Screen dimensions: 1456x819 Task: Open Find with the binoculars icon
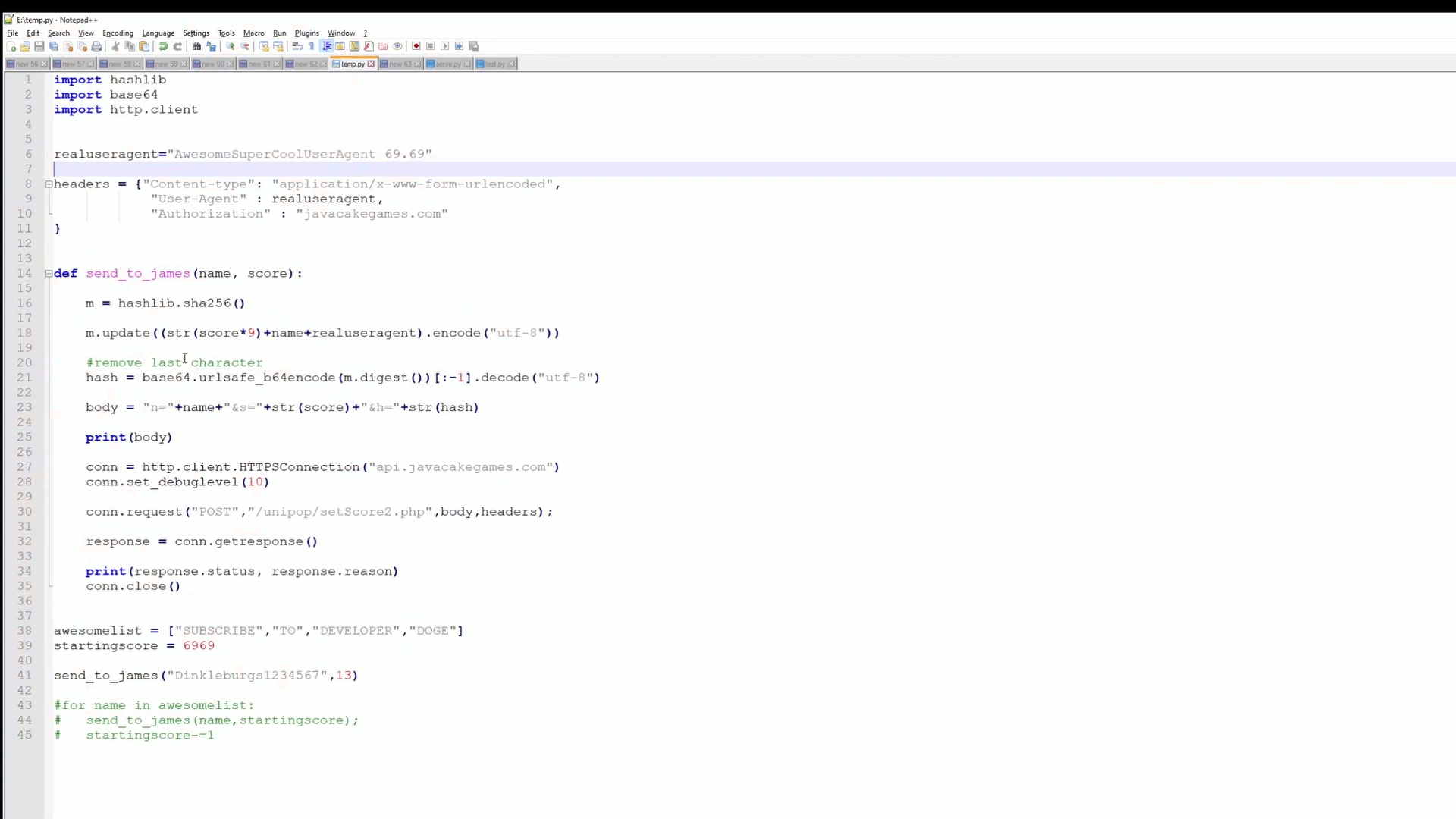pyautogui.click(x=196, y=46)
